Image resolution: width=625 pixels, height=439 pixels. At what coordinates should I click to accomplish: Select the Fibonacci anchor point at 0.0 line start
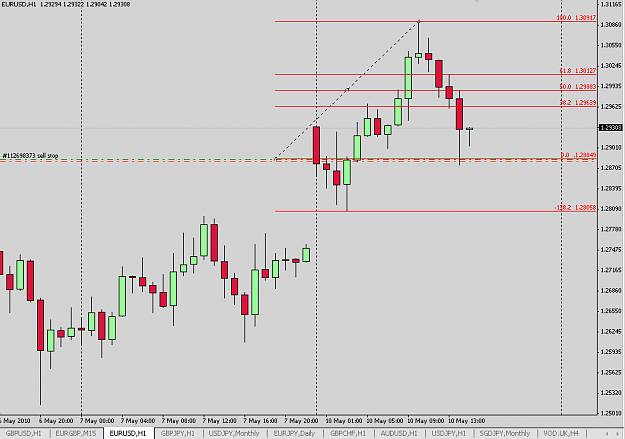click(276, 159)
